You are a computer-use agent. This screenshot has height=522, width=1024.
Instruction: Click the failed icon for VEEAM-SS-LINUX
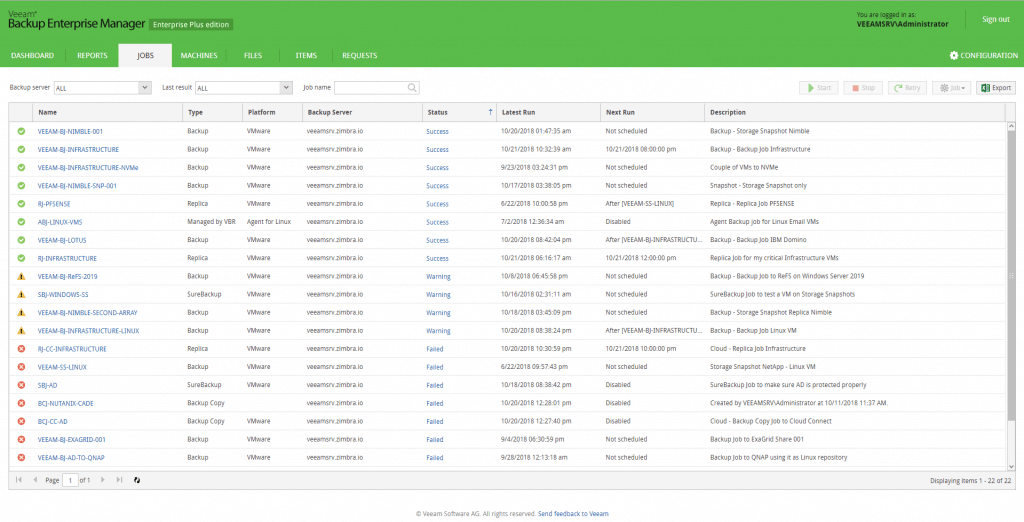[21, 367]
